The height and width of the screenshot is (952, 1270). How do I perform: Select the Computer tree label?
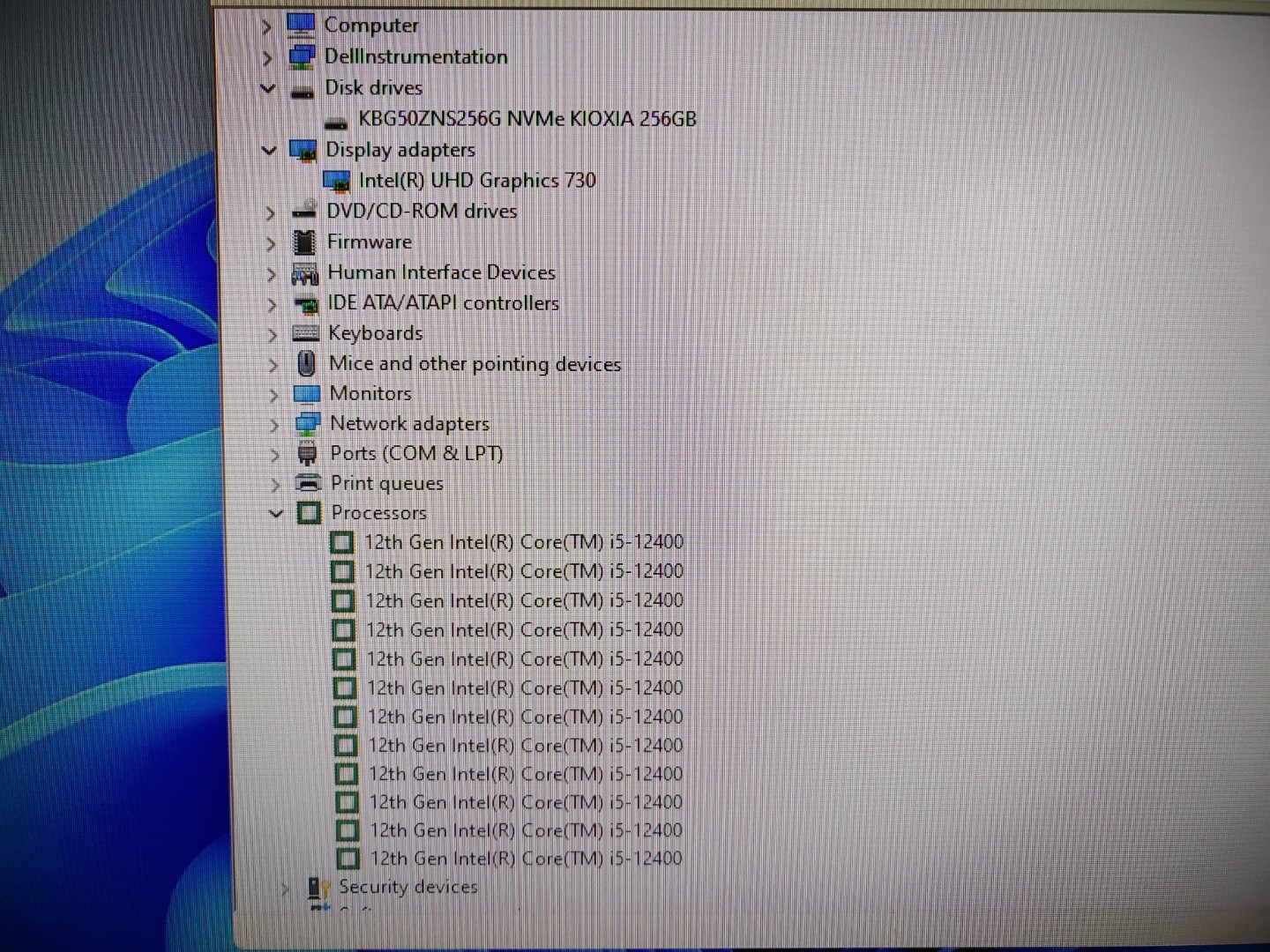(371, 26)
